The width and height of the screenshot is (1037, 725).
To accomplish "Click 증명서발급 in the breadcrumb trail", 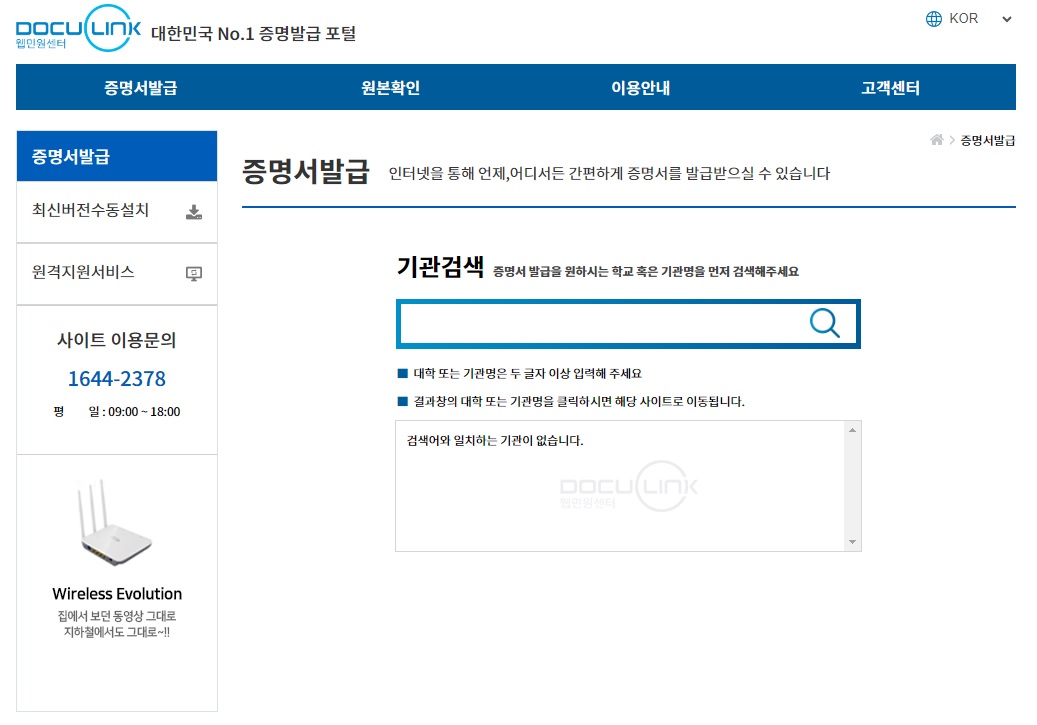I will pos(986,139).
